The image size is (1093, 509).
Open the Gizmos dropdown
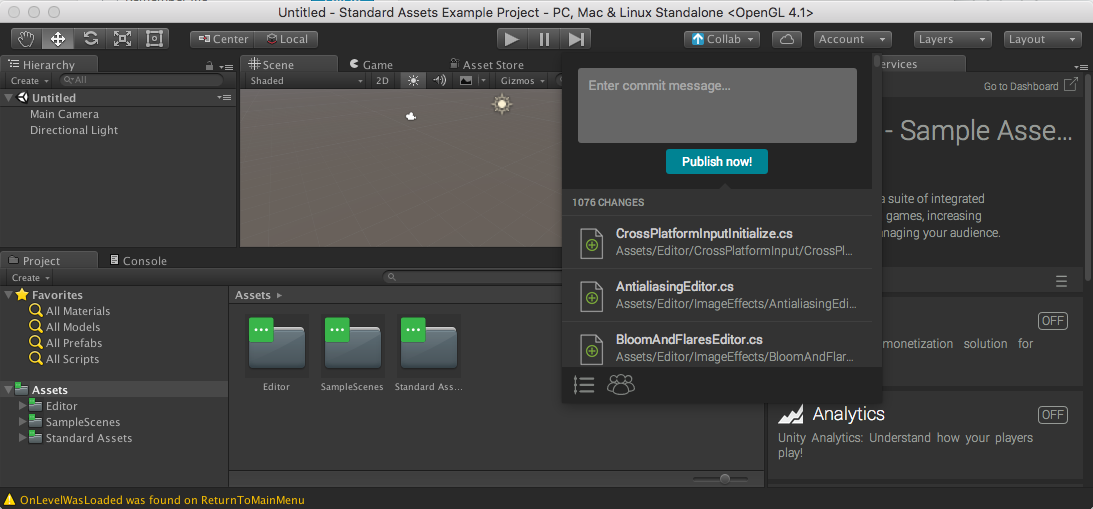click(x=521, y=81)
